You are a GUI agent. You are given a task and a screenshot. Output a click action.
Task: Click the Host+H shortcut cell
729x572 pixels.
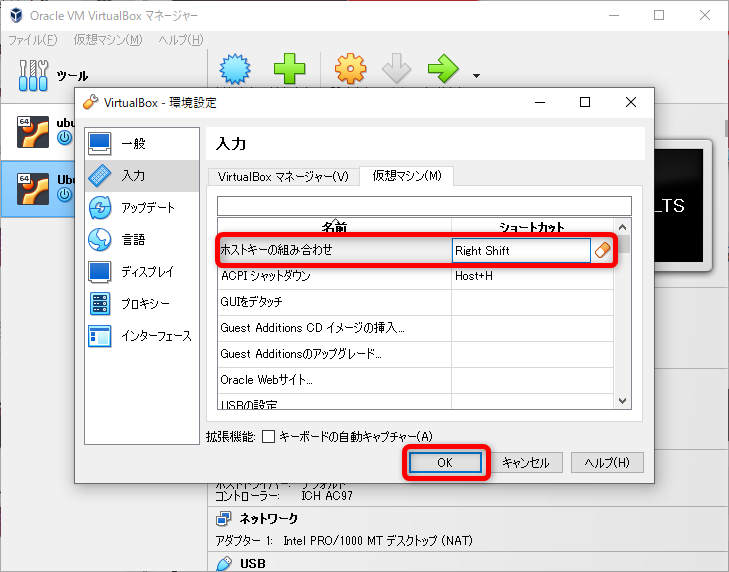pyautogui.click(x=532, y=276)
